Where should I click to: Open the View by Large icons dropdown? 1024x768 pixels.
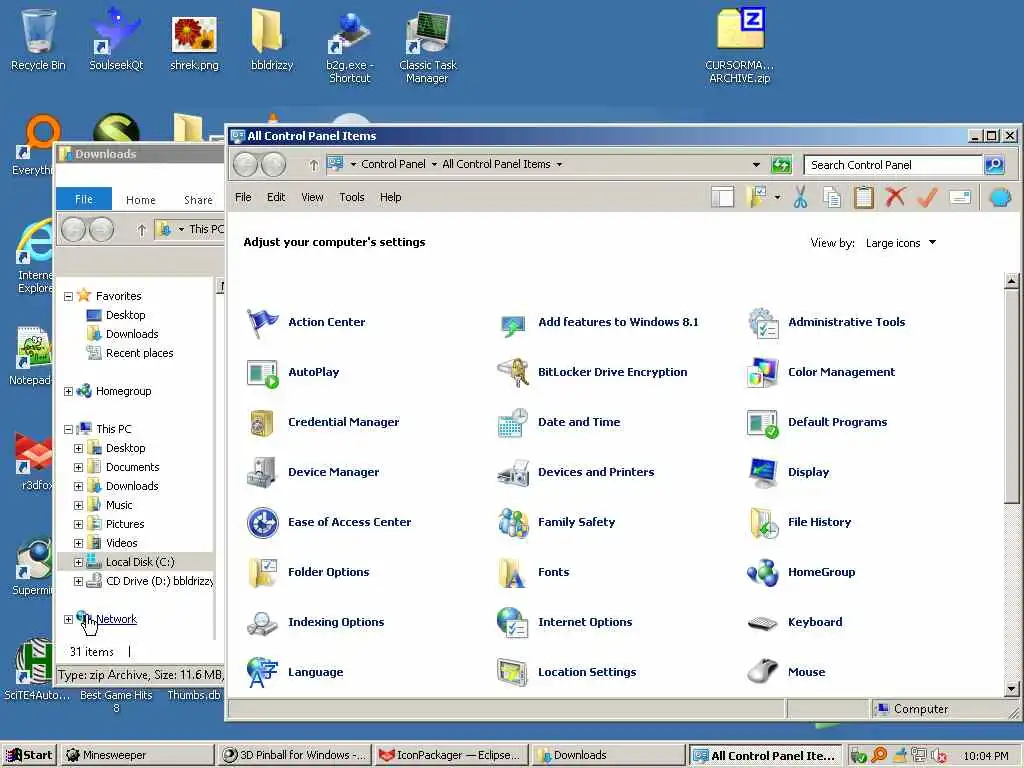901,243
